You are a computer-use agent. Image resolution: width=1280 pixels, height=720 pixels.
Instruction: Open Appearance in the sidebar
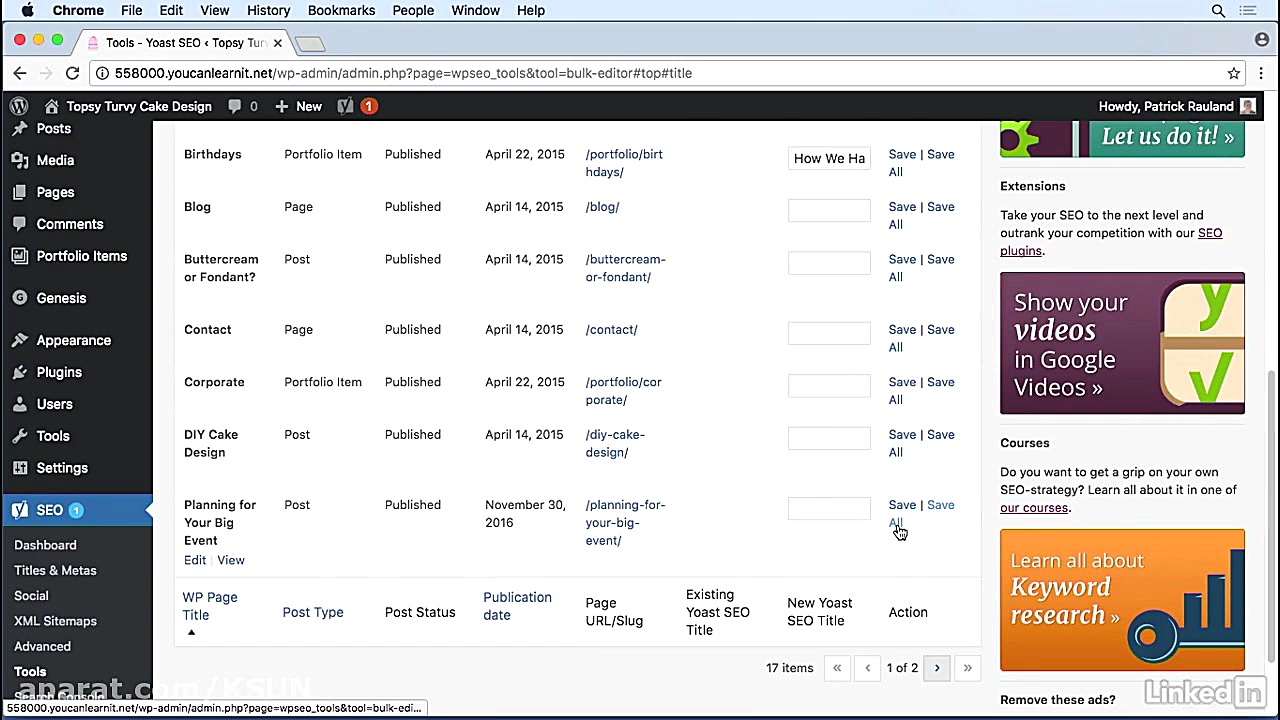point(74,340)
